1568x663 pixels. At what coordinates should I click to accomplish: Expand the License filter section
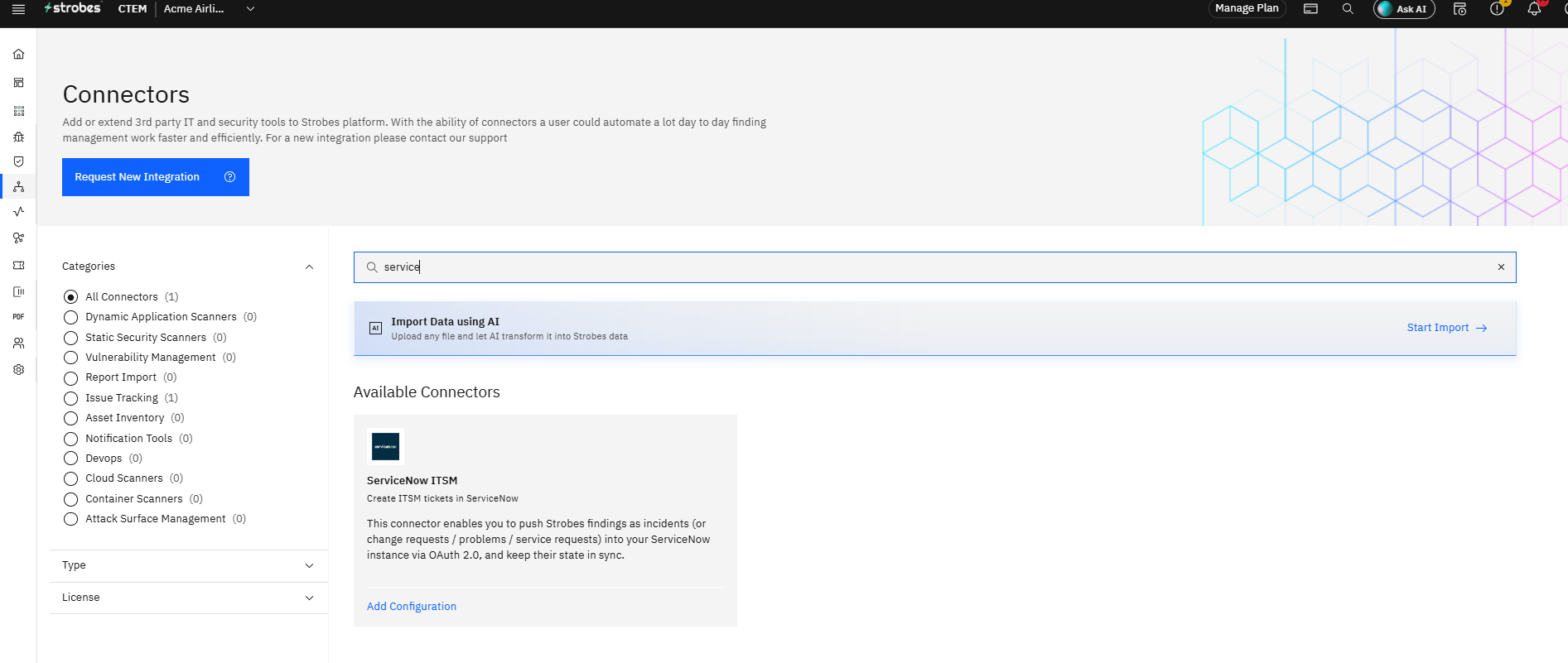coord(189,598)
